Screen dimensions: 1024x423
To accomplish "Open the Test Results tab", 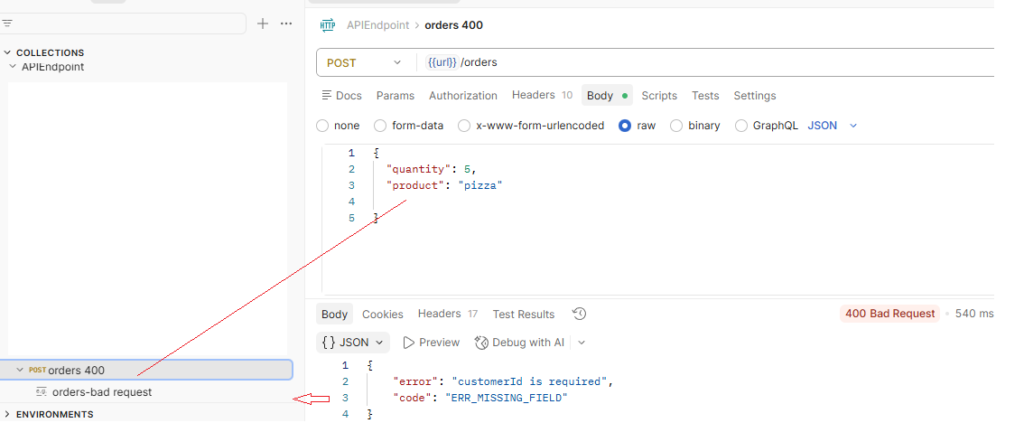I will [523, 314].
